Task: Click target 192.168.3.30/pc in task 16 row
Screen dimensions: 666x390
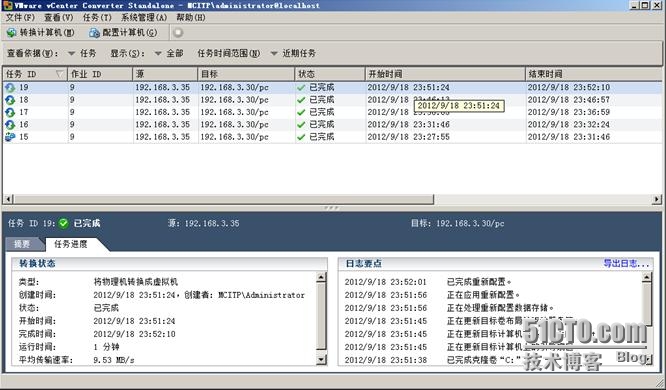Action: (234, 124)
